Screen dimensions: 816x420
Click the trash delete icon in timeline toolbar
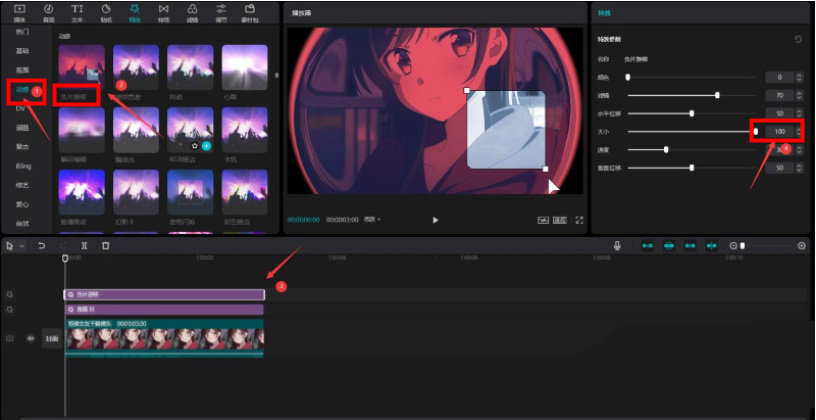pyautogui.click(x=106, y=246)
